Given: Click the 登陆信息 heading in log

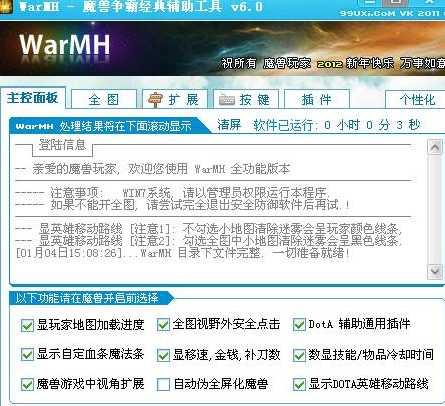Looking at the screenshot, I should tap(62, 145).
